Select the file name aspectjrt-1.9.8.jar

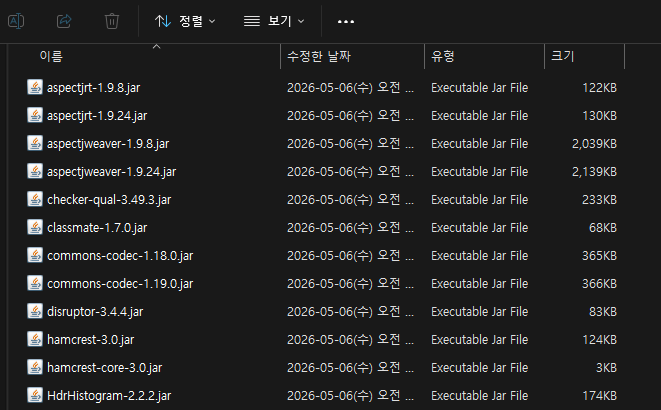[x=94, y=88]
